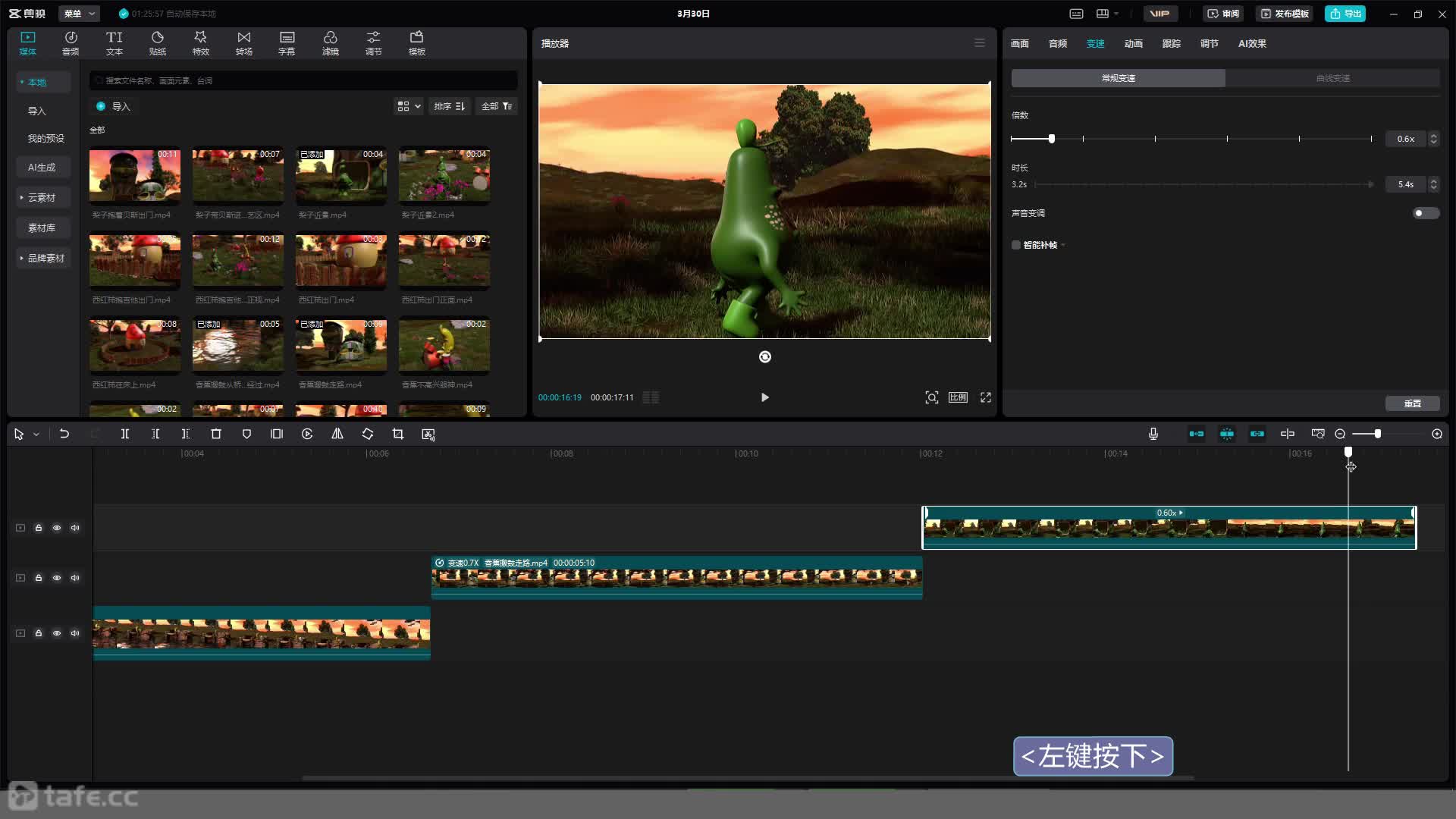This screenshot has width=1456, height=819.
Task: Open the 转场 transitions panel
Action: 244,43
